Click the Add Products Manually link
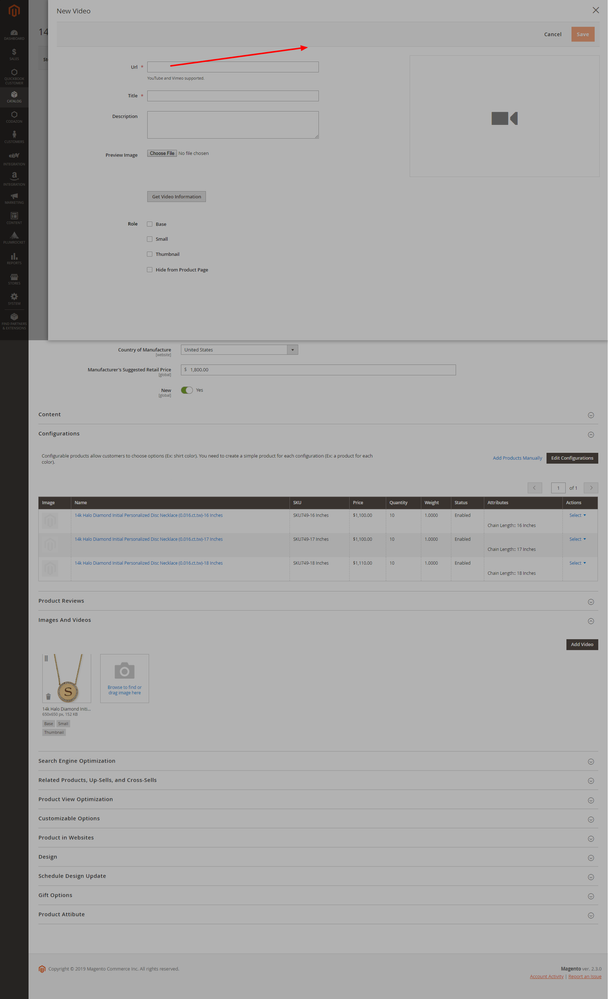608x999 pixels. pos(517,458)
